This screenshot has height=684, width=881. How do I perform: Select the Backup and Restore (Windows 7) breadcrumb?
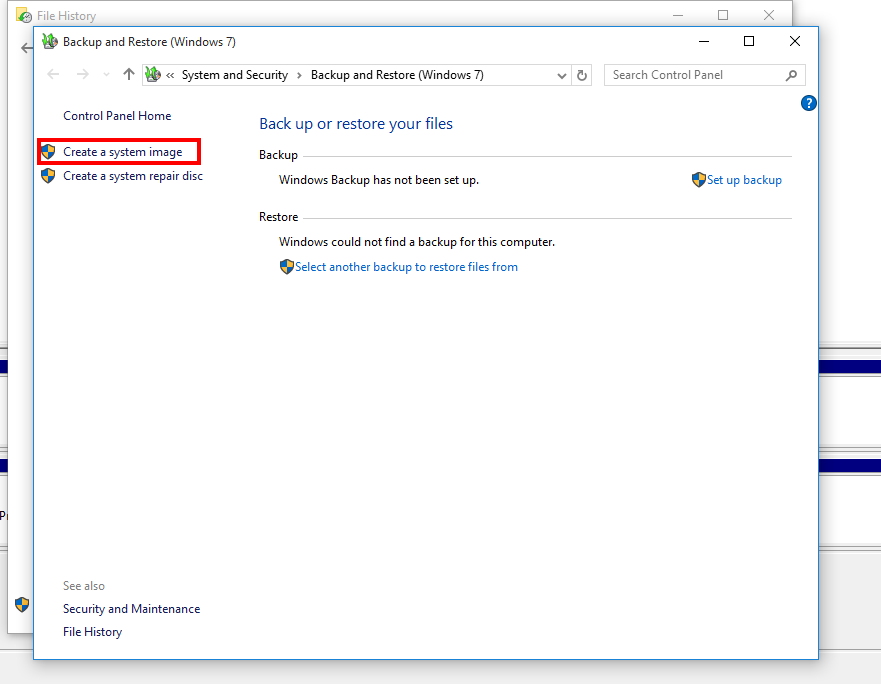(x=397, y=75)
